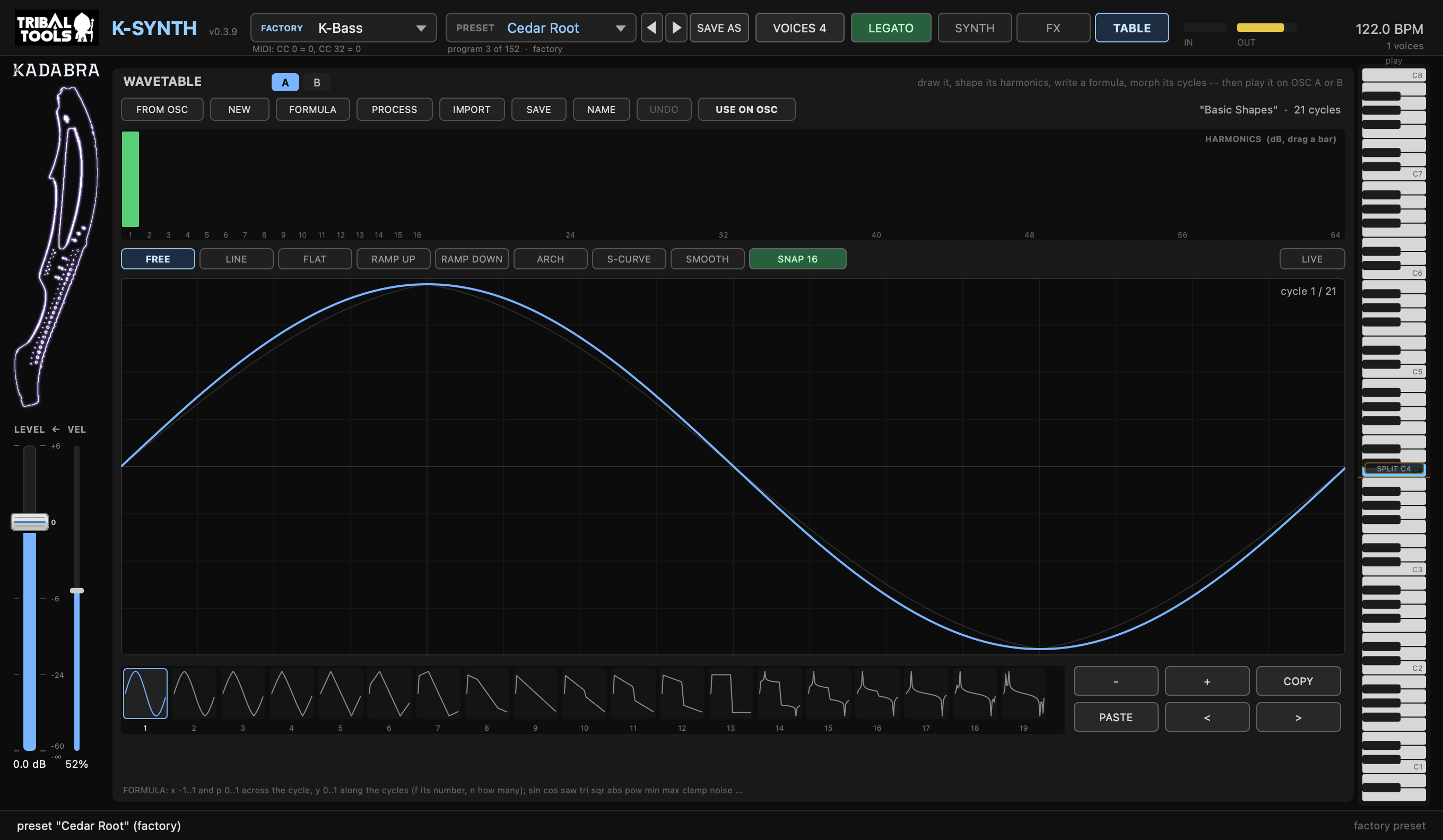Select the FREE draw mode
Screen dimensions: 1443x840
(x=158, y=259)
